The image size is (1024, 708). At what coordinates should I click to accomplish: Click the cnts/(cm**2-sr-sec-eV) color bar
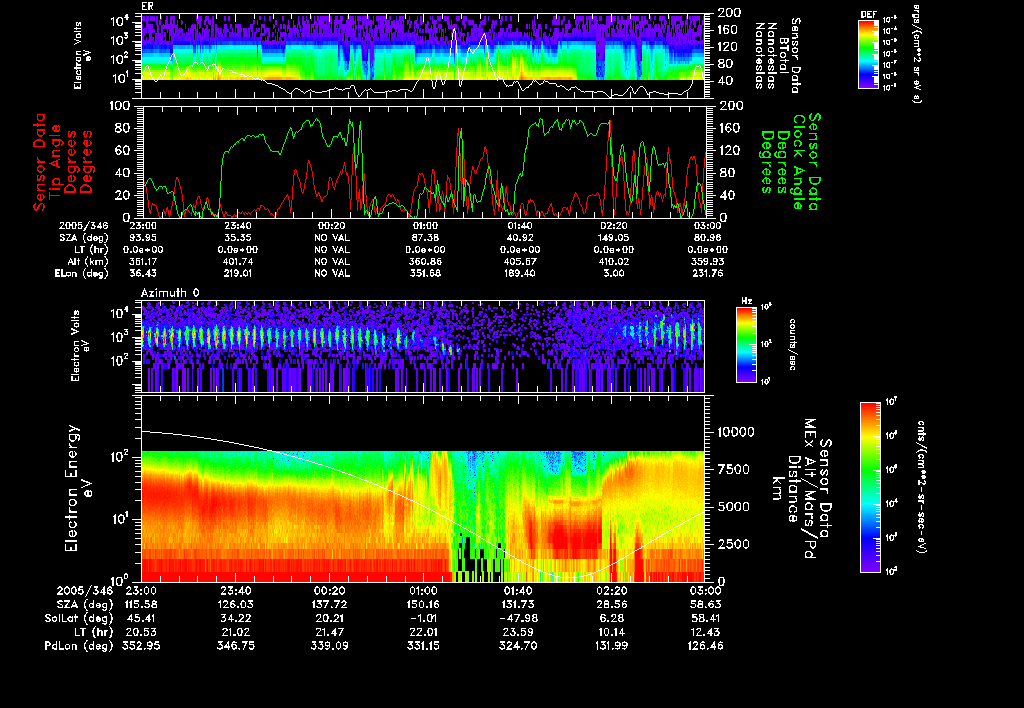[x=870, y=487]
